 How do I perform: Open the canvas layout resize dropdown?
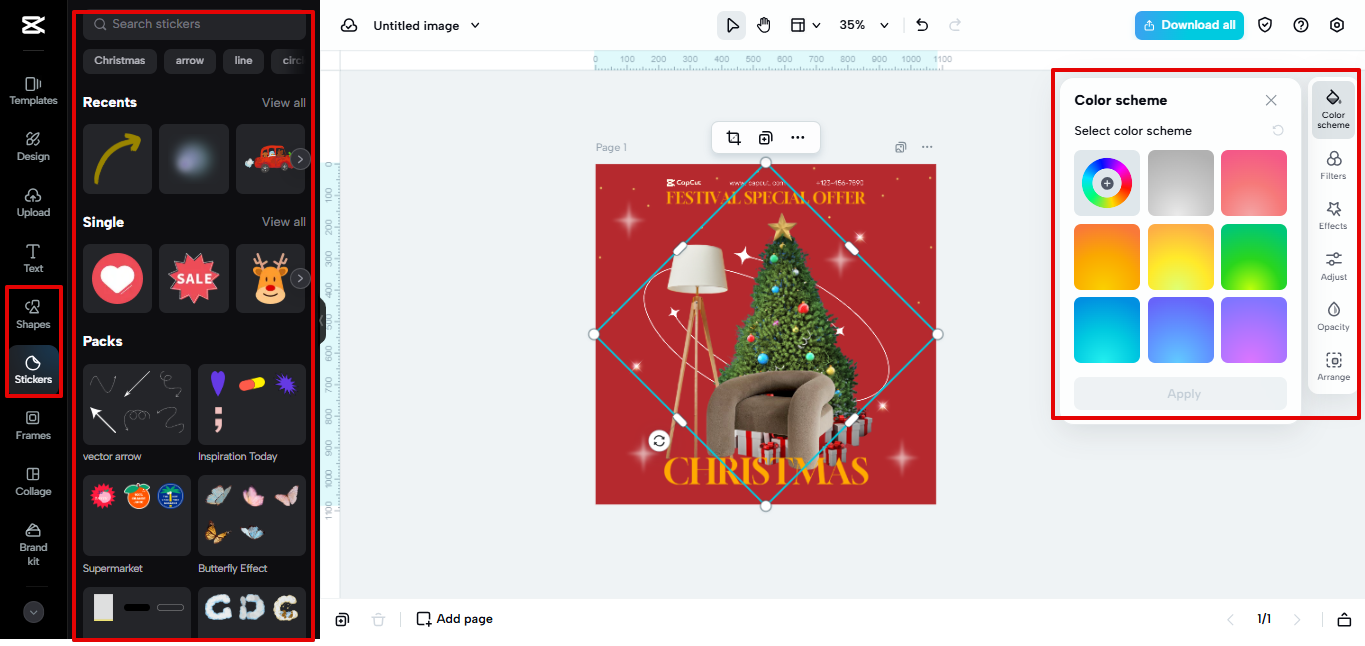[x=805, y=26]
